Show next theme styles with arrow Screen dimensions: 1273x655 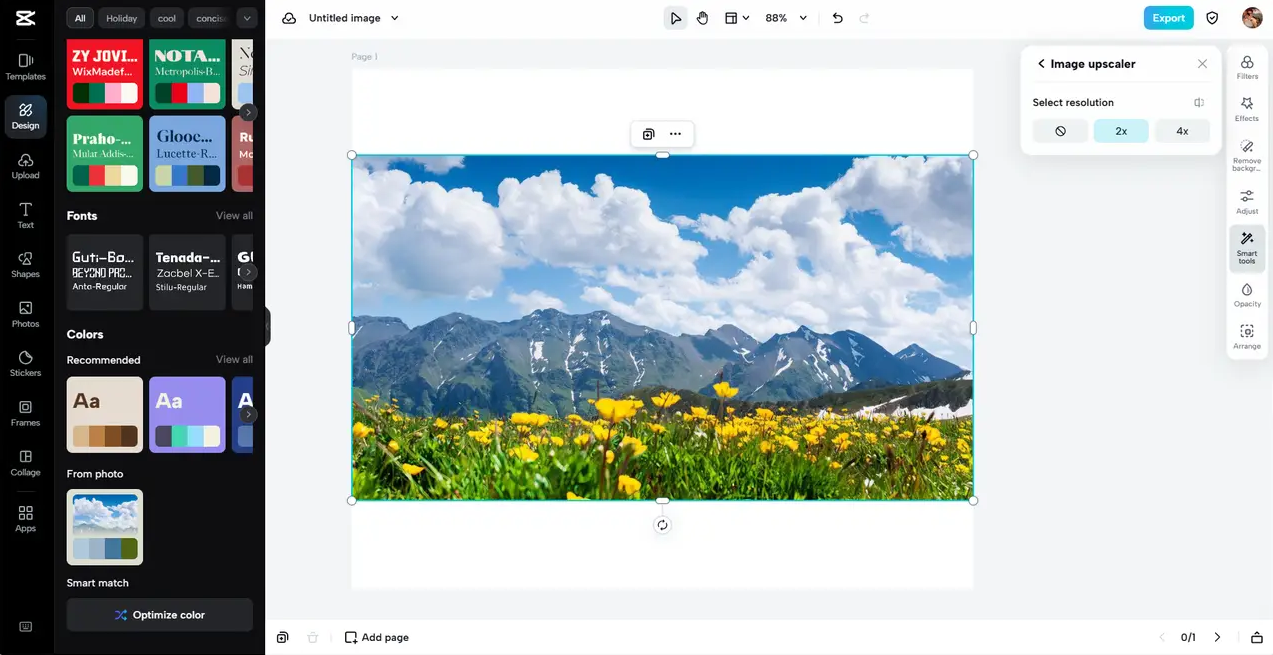(248, 112)
